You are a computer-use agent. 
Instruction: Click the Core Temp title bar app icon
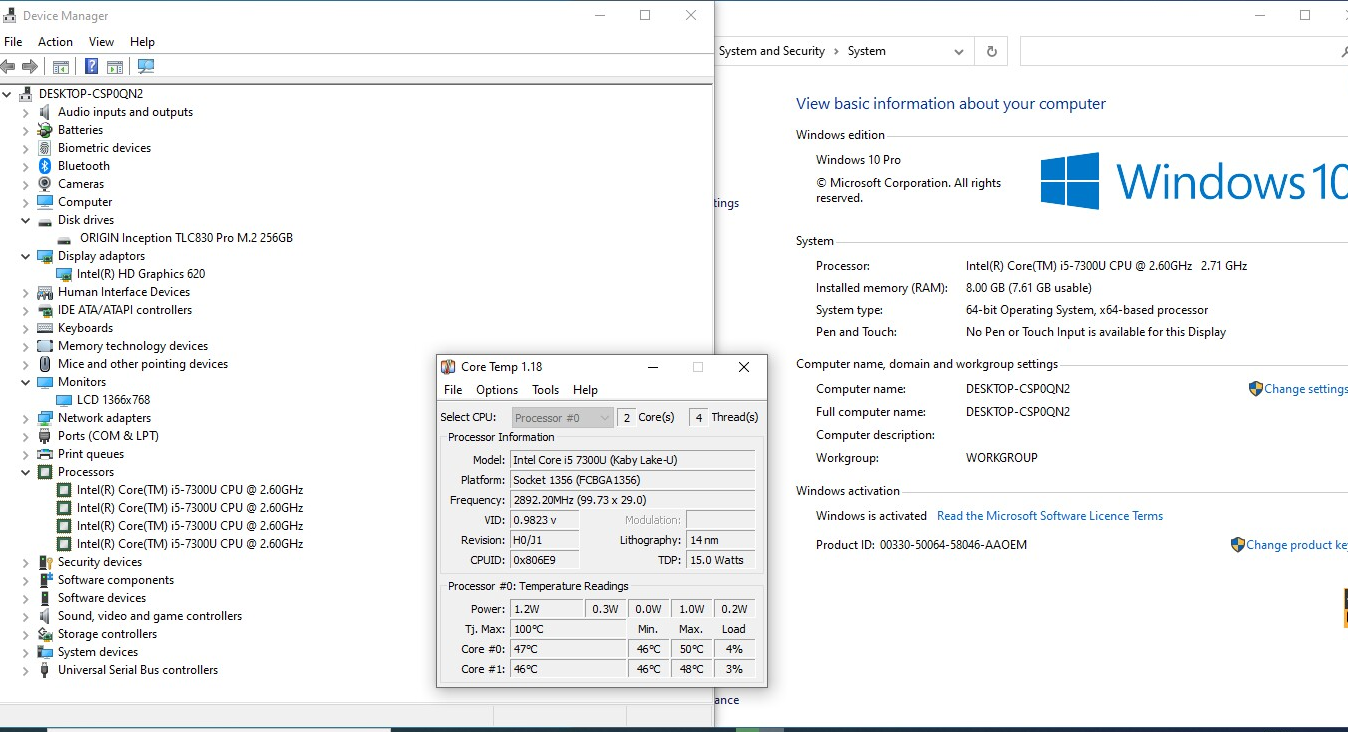coord(449,367)
